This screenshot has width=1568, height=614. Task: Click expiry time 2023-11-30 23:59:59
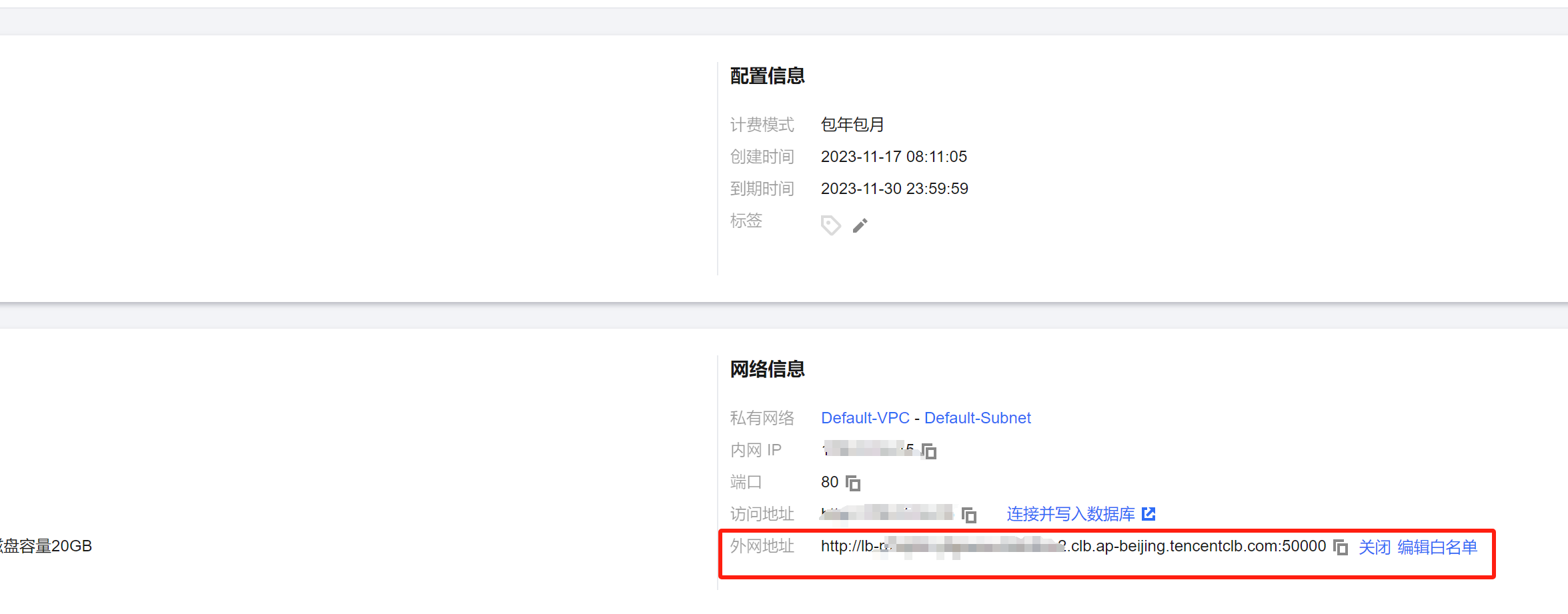pos(894,189)
